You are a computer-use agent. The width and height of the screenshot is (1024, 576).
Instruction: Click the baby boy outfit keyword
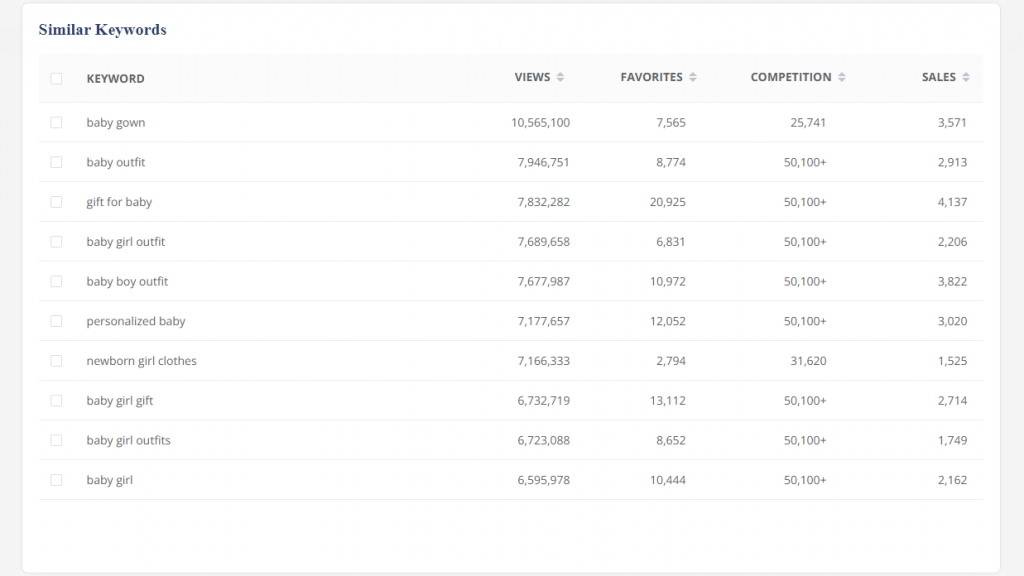tap(127, 282)
